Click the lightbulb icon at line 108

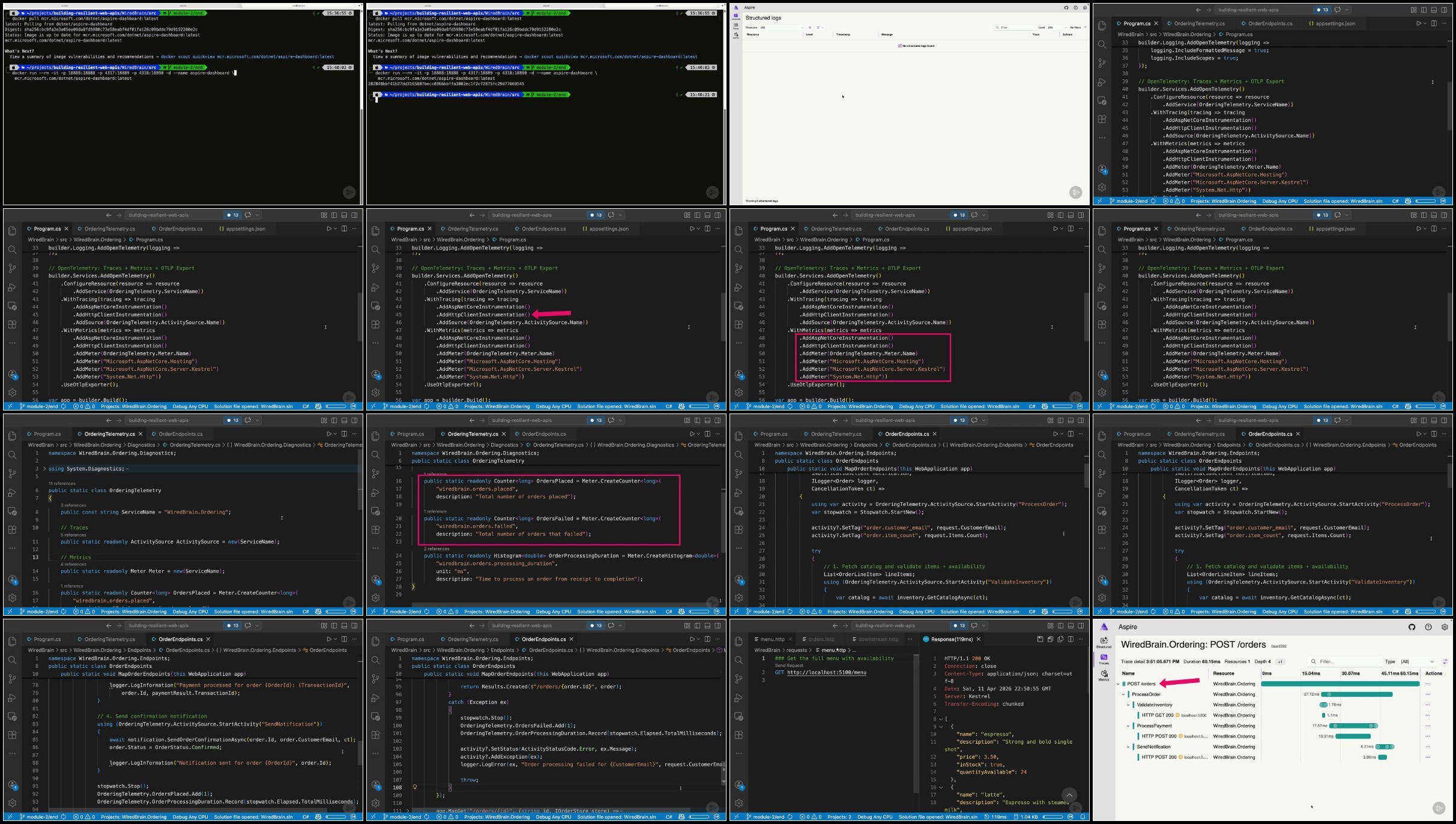415,787
